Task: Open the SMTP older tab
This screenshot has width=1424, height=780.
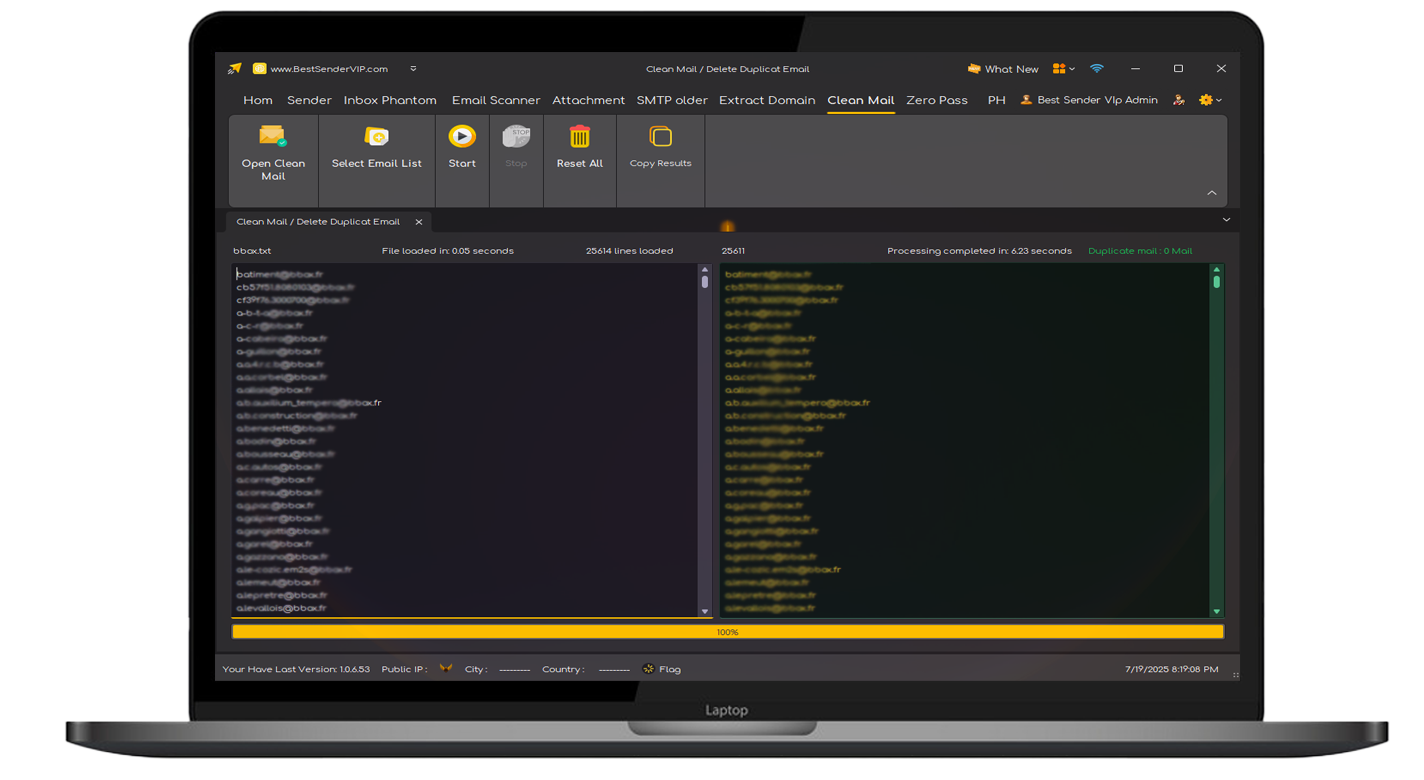Action: pos(672,100)
